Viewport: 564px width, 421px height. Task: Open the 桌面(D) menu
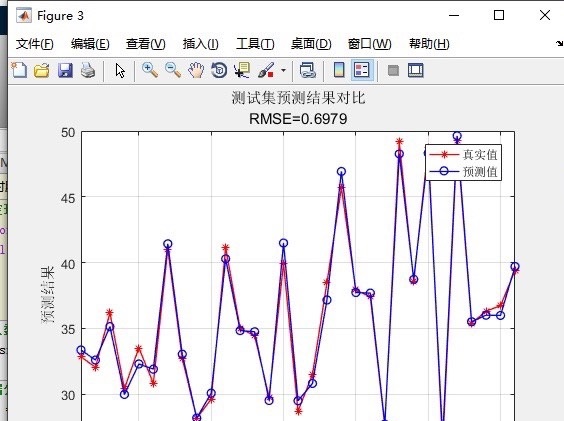pos(311,44)
